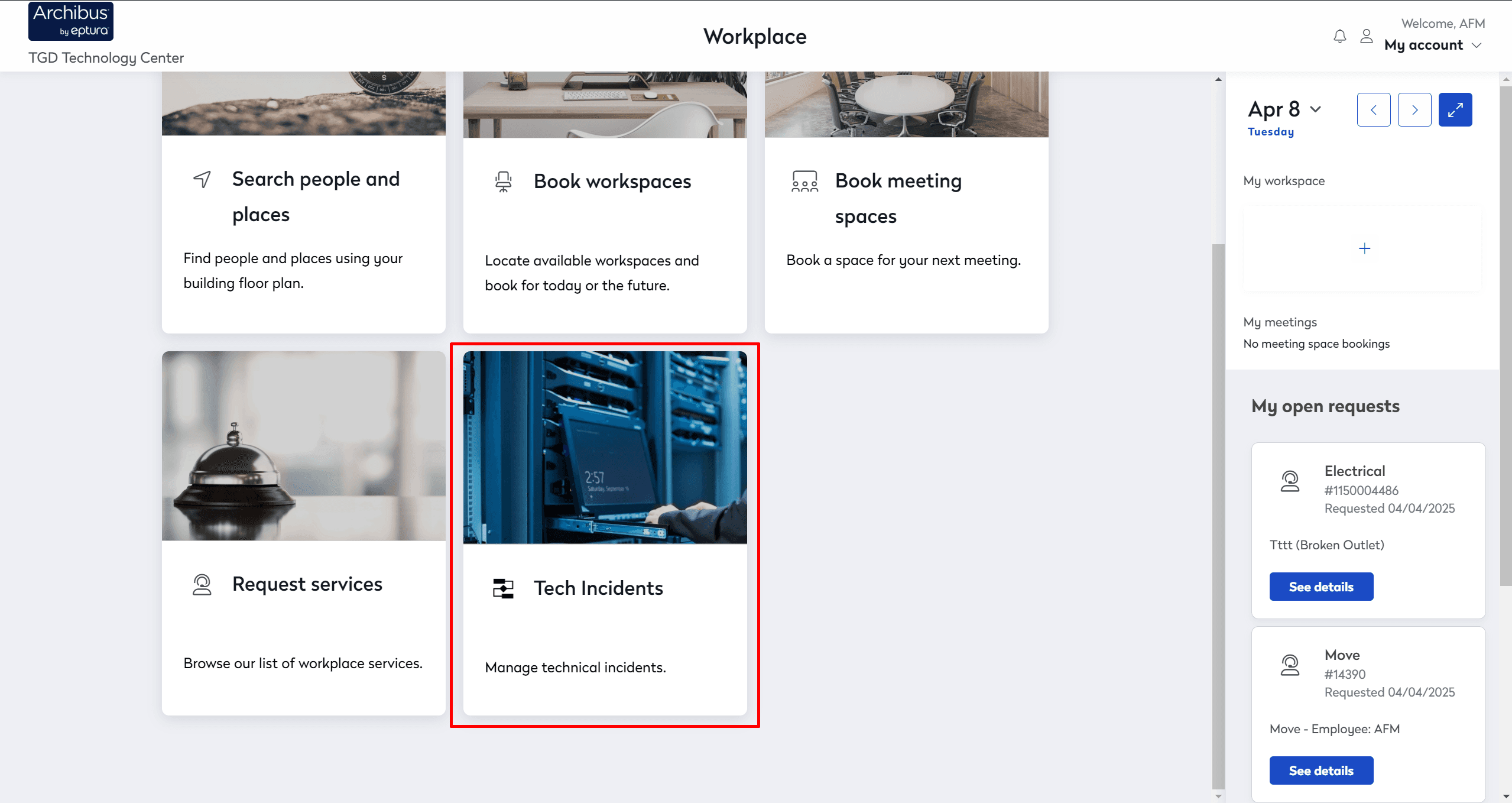The height and width of the screenshot is (803, 1512).
Task: Click the right panel vertical scrollbar
Action: 1506,336
